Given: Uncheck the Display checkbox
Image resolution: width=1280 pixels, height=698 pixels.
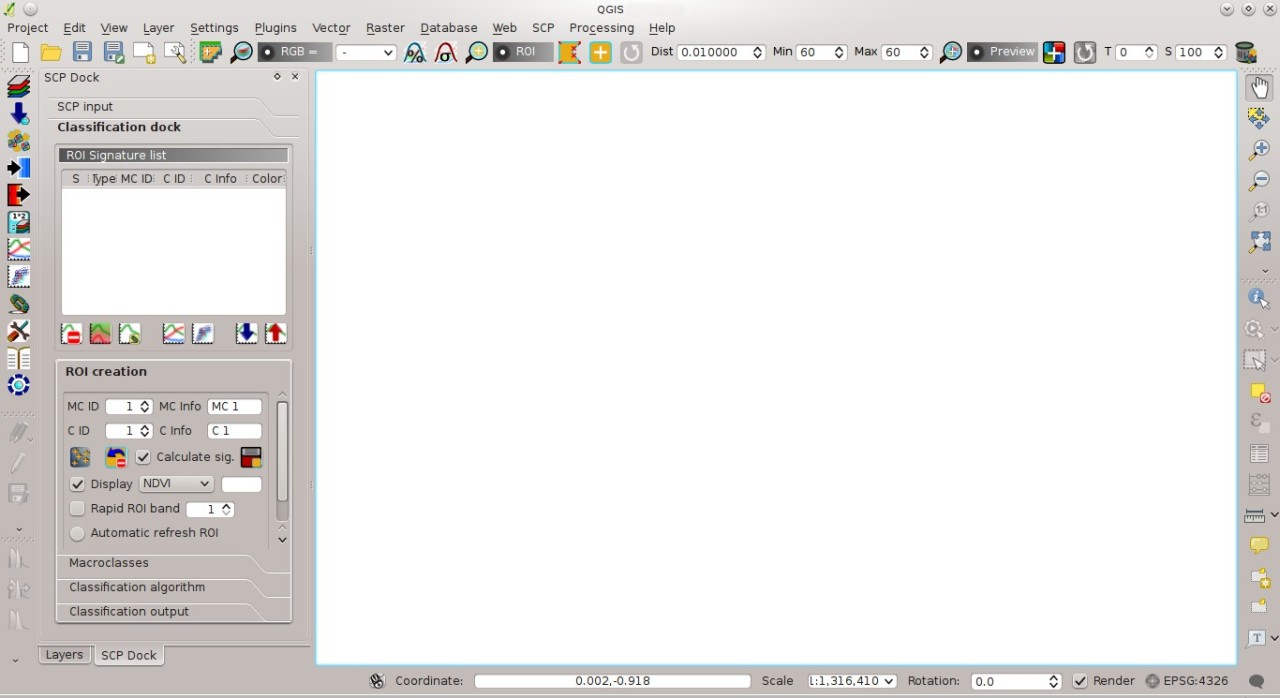Looking at the screenshot, I should pos(77,484).
